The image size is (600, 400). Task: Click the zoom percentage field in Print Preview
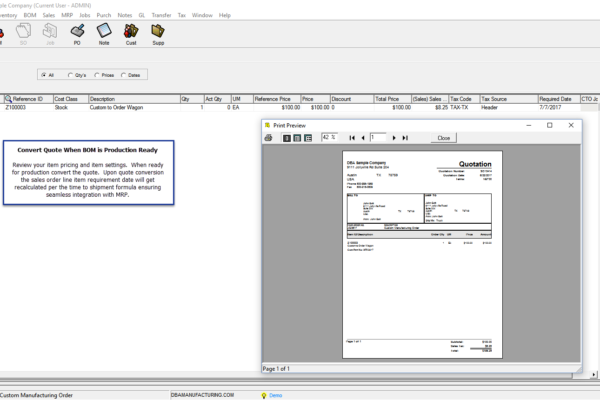tap(329, 137)
